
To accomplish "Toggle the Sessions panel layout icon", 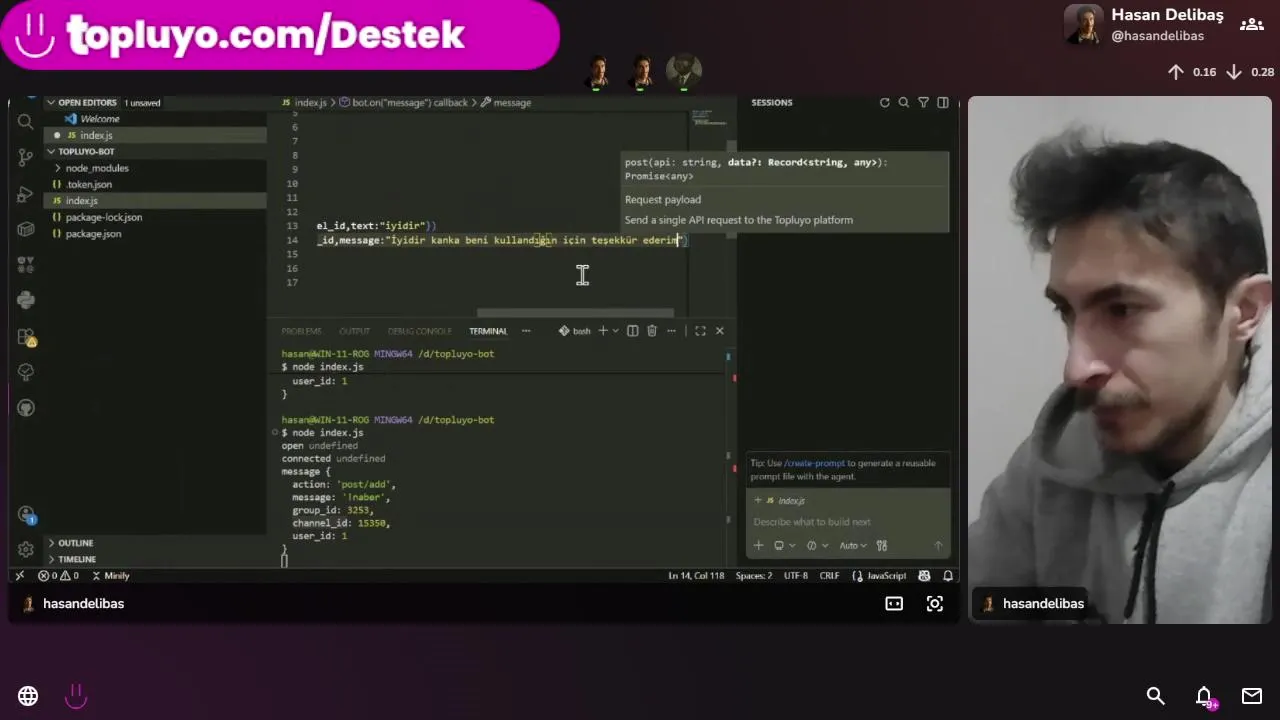I will click(943, 102).
